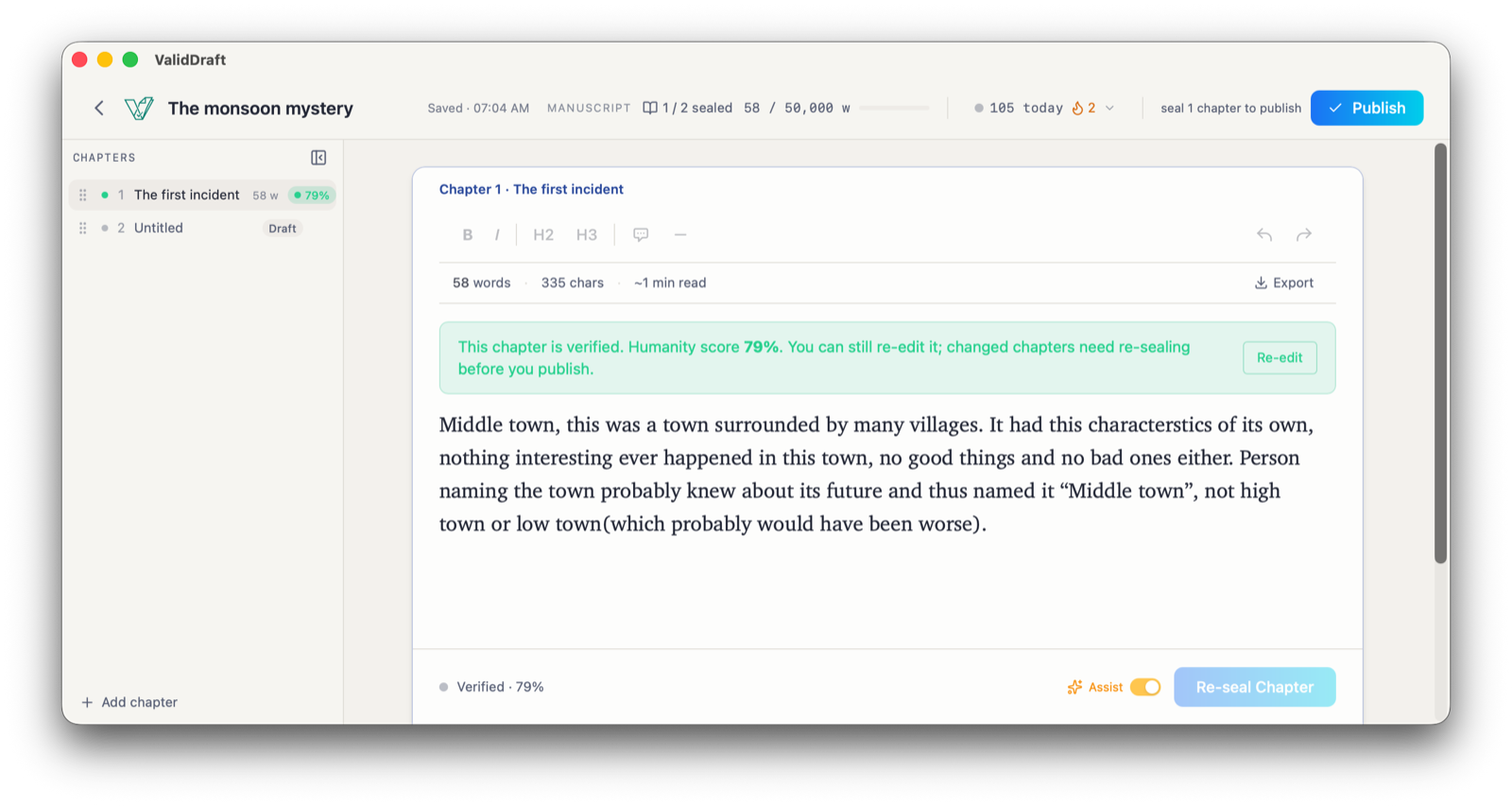Click the sealed chapters book icon
This screenshot has width=1512, height=806.
tap(650, 108)
